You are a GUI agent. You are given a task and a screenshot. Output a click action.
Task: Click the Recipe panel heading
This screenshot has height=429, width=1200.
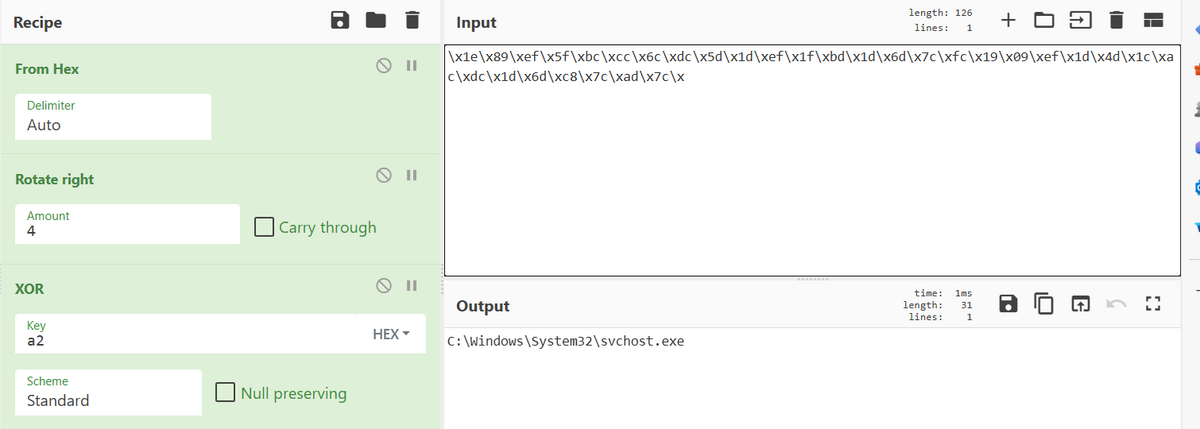click(36, 21)
